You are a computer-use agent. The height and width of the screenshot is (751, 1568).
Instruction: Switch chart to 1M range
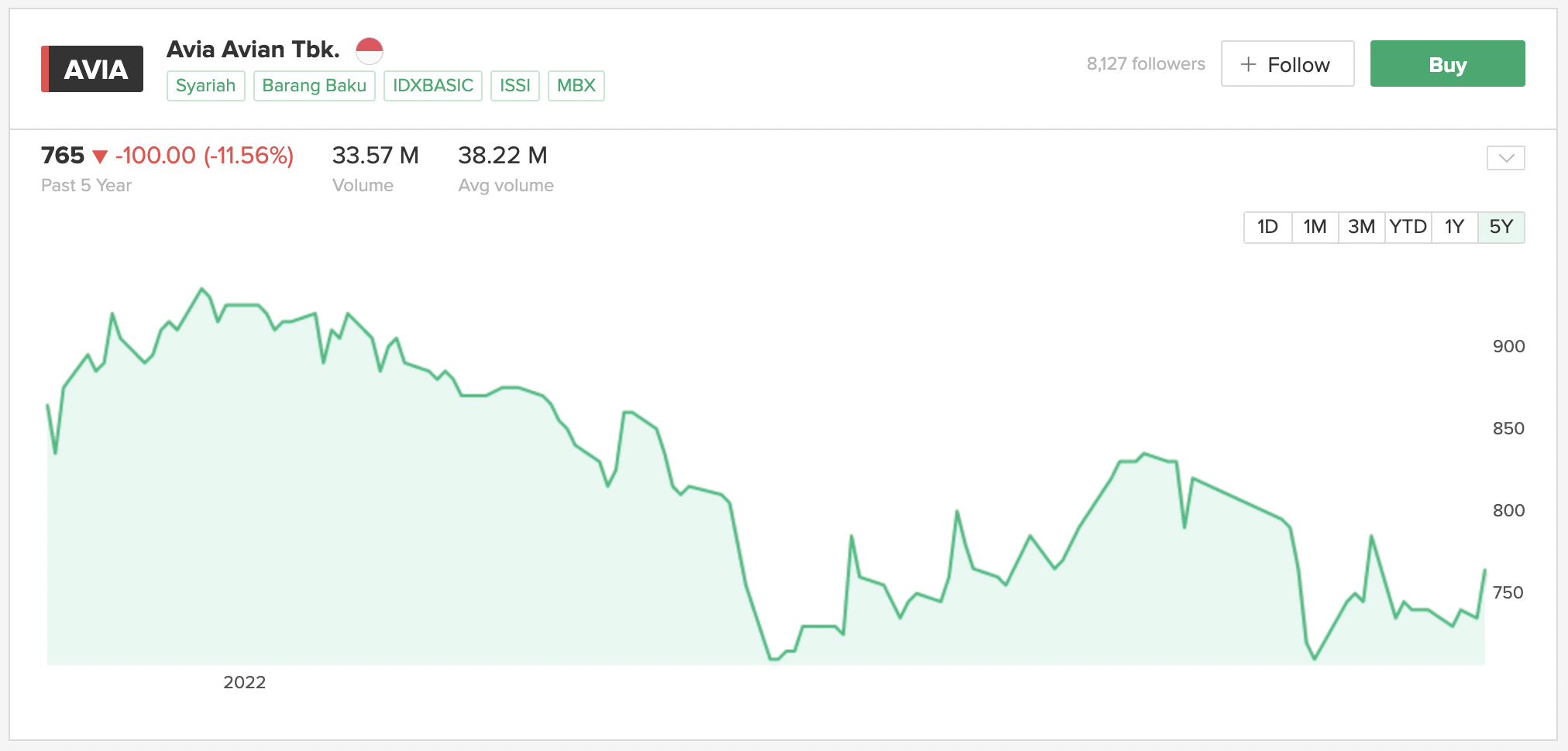1315,228
